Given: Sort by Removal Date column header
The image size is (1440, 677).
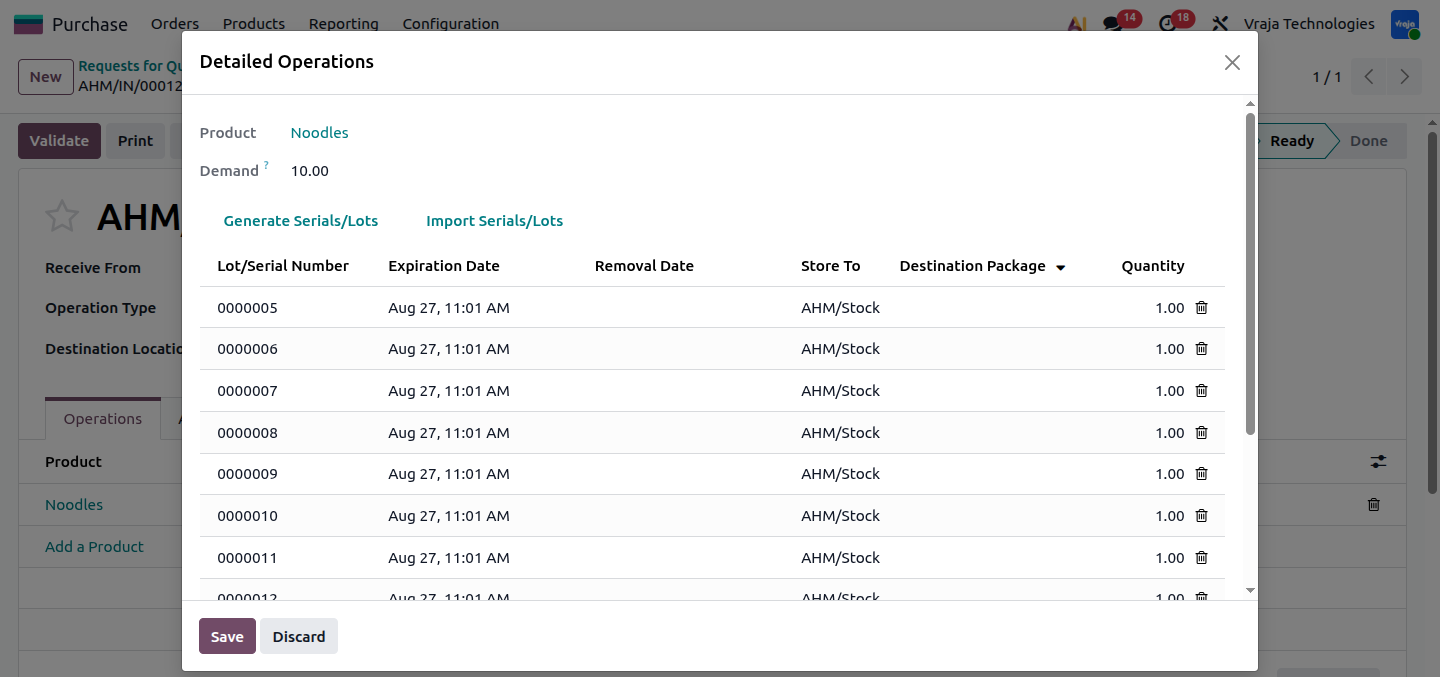Looking at the screenshot, I should tap(644, 266).
